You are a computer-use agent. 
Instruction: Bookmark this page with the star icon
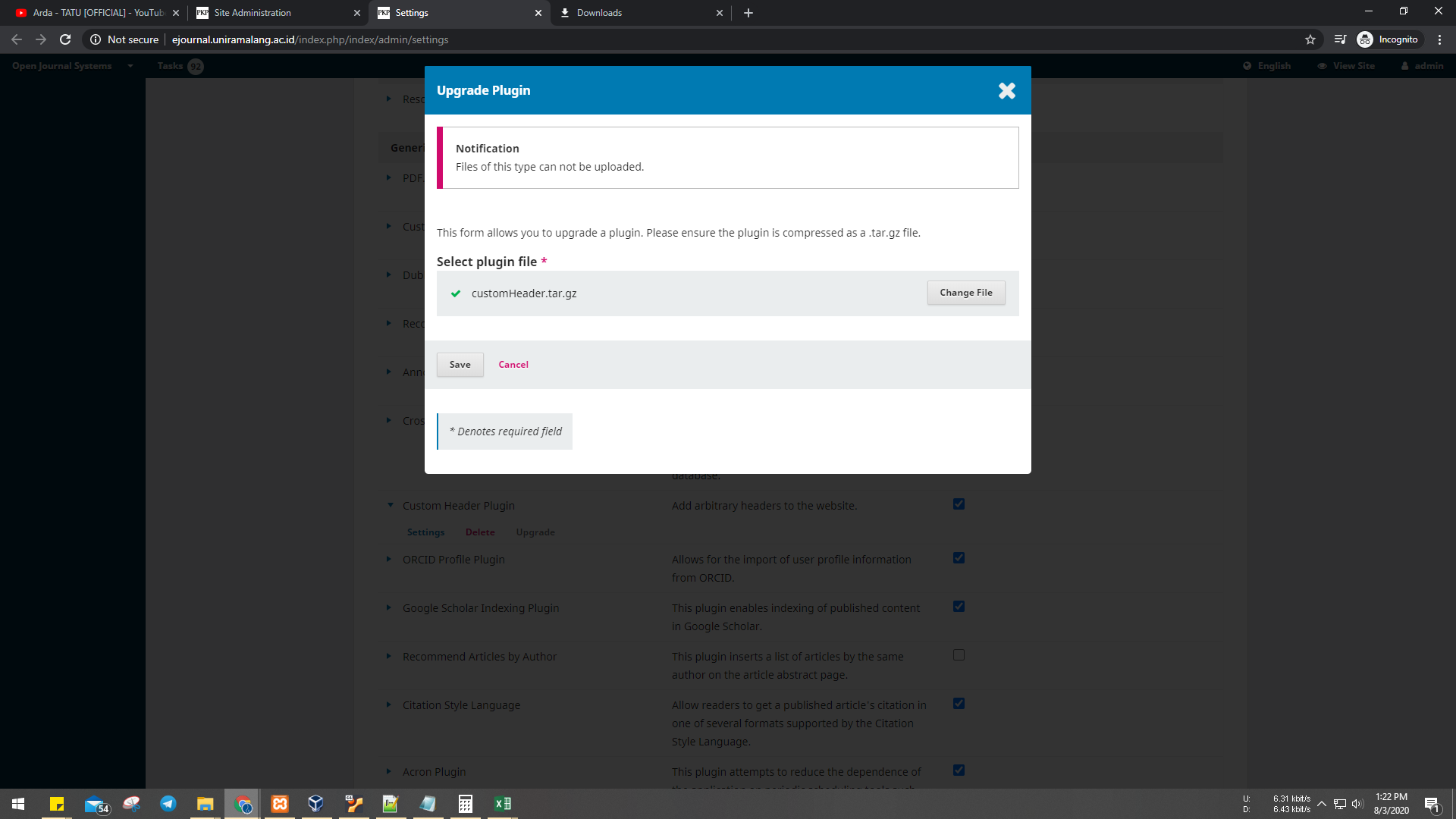click(x=1310, y=39)
